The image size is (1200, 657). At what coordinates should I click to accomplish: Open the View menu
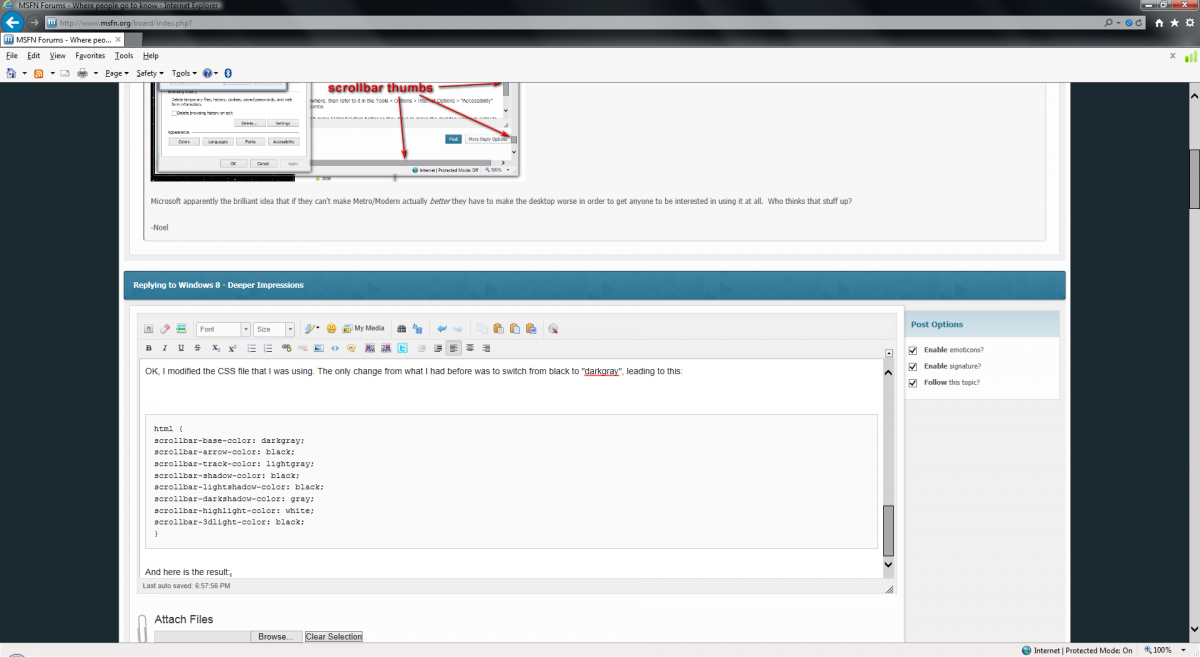point(58,56)
